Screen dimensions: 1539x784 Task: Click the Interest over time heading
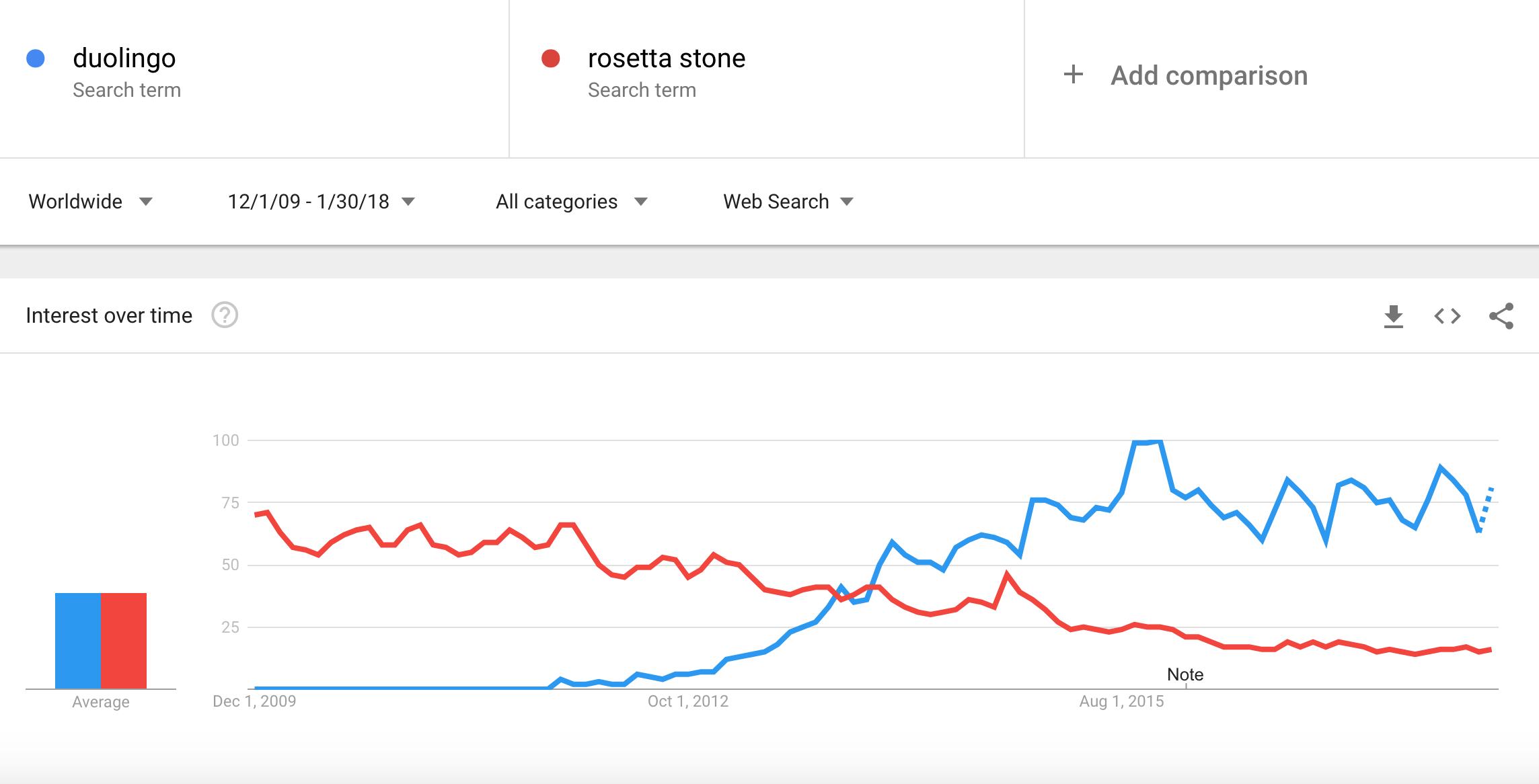click(109, 315)
